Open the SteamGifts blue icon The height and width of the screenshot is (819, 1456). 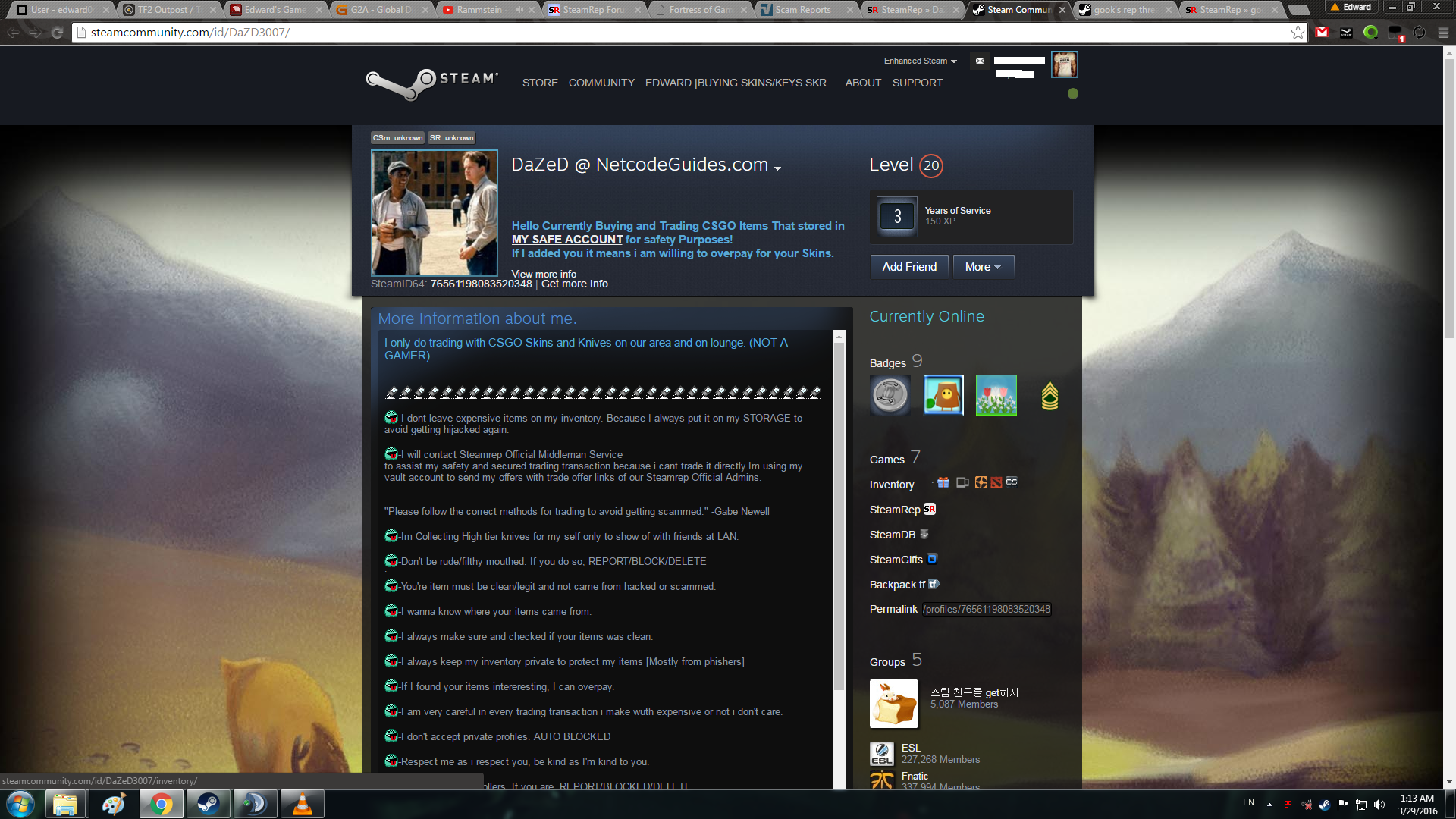tap(933, 559)
